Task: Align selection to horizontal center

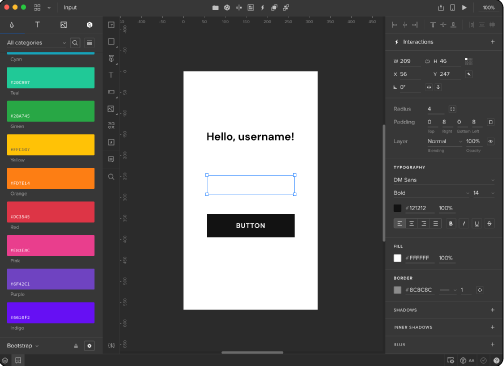Action: click(405, 25)
